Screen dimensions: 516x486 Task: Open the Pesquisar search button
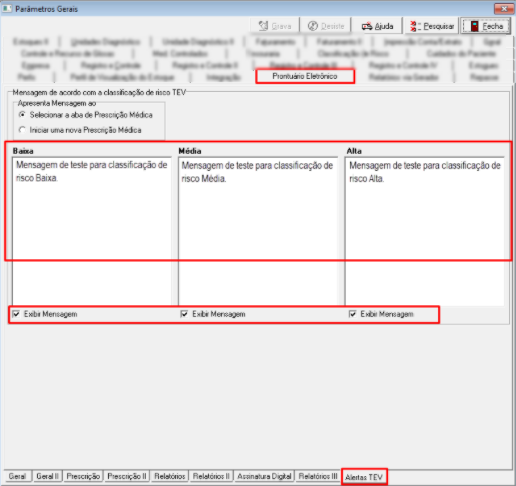click(432, 26)
